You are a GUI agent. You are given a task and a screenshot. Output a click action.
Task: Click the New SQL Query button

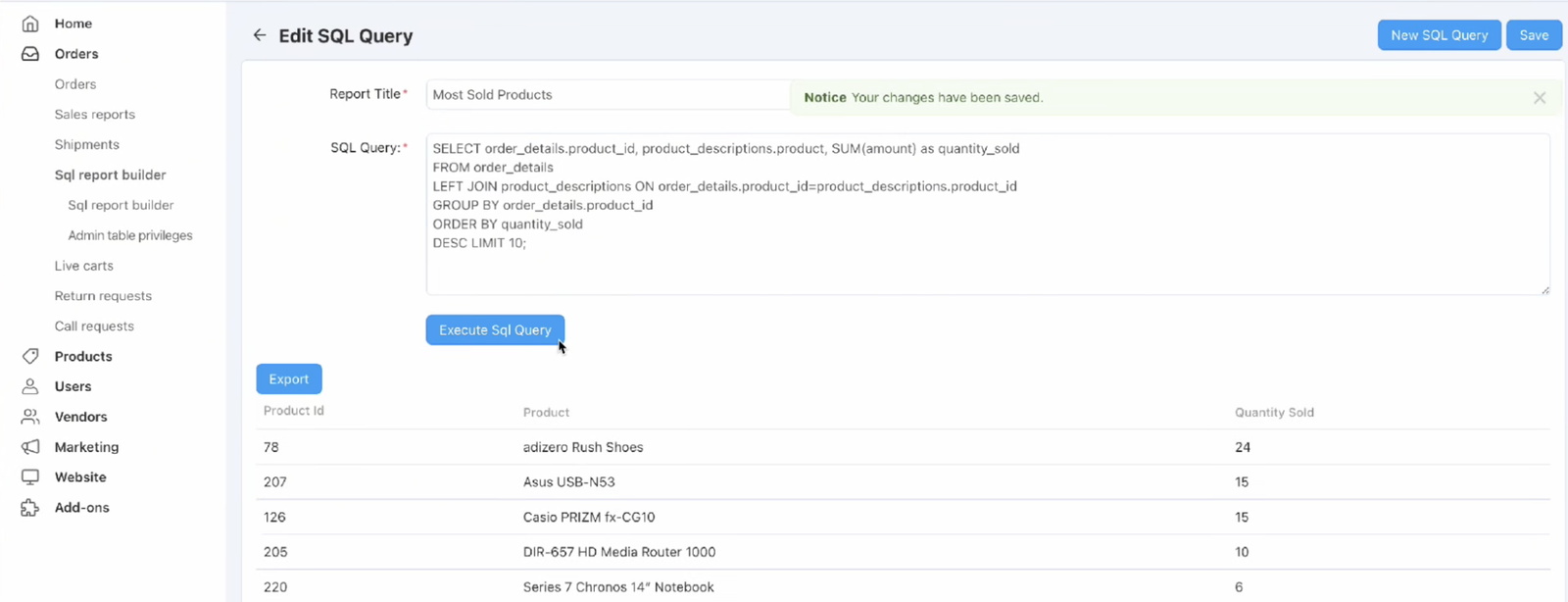[x=1439, y=35]
